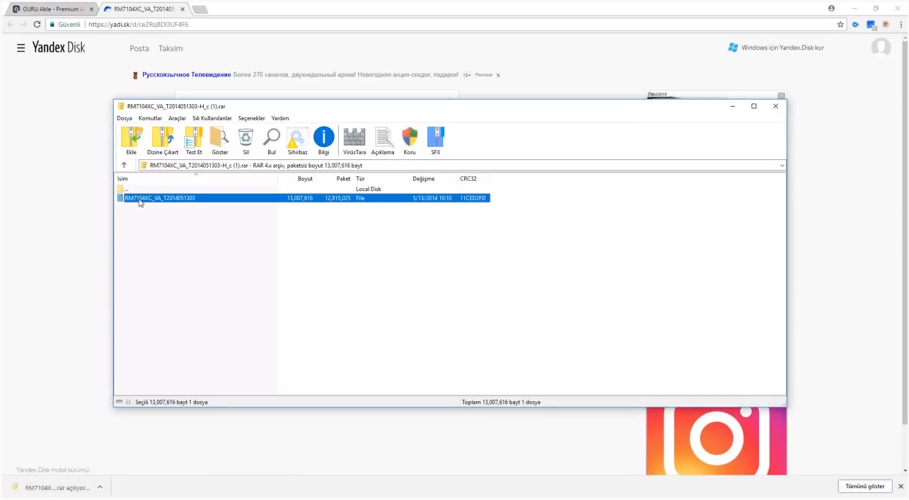Go up one folder level arrow
909x500 pixels.
click(x=124, y=165)
